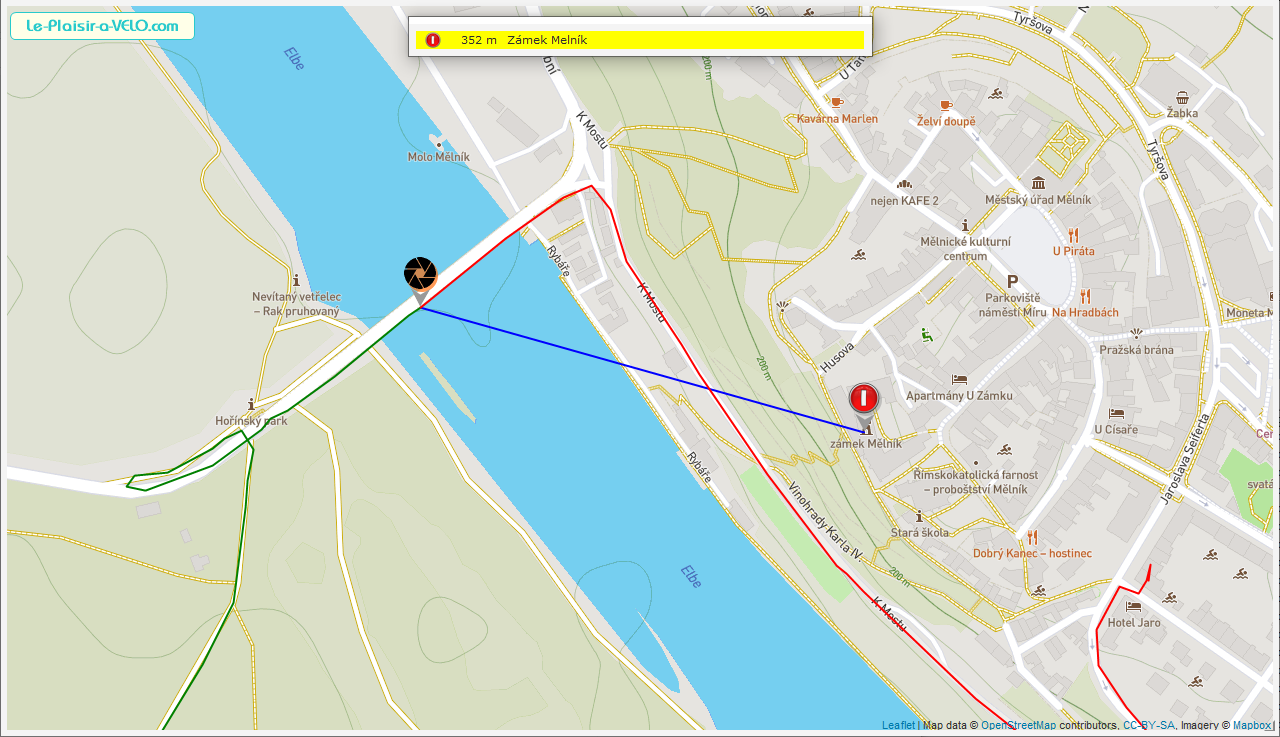The height and width of the screenshot is (737, 1280).
Task: Open Le-Plaisir-a-VELO.com logo link
Action: pyautogui.click(x=102, y=26)
